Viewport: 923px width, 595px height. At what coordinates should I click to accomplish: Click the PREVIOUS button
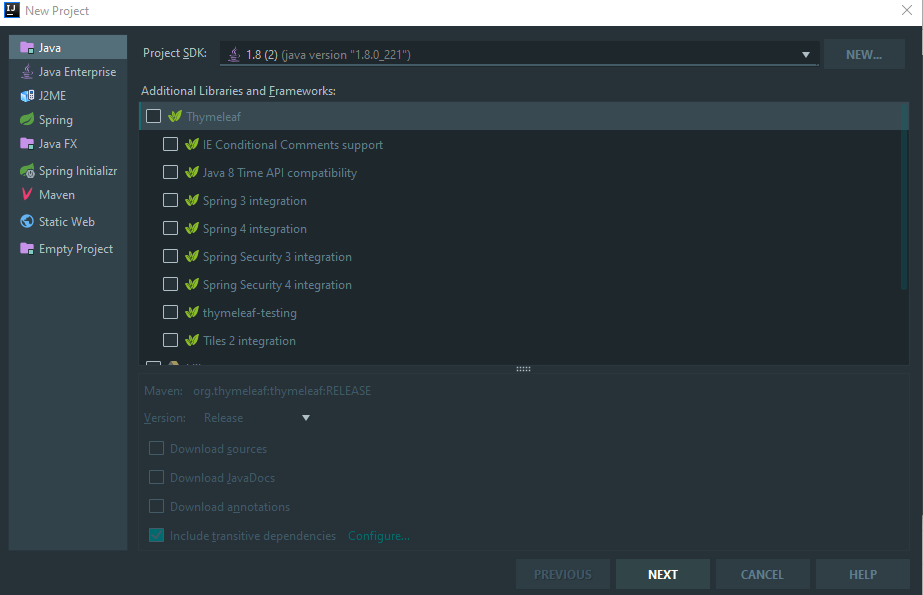point(563,574)
